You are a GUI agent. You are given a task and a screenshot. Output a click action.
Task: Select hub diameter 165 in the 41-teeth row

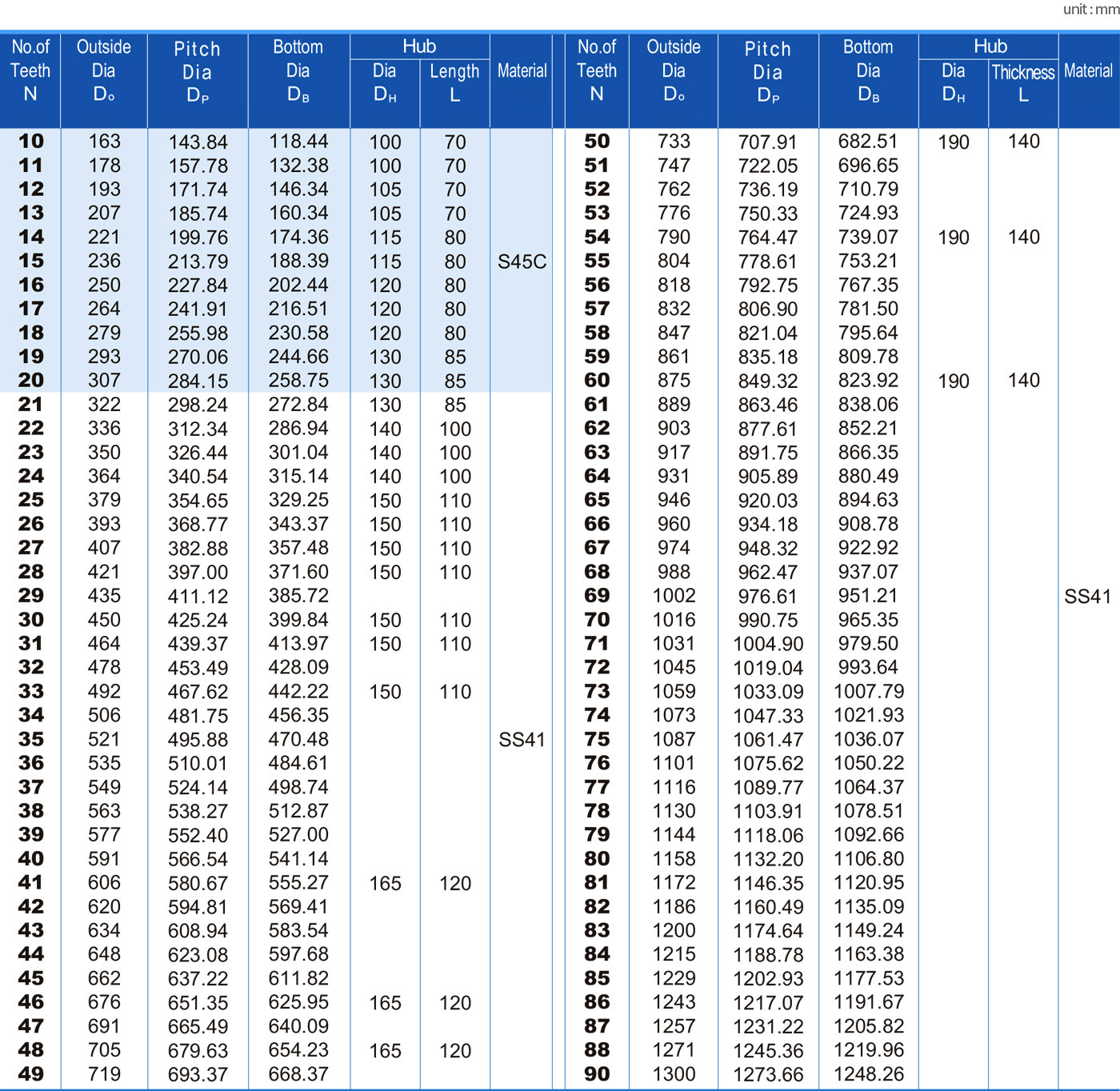[x=385, y=883]
